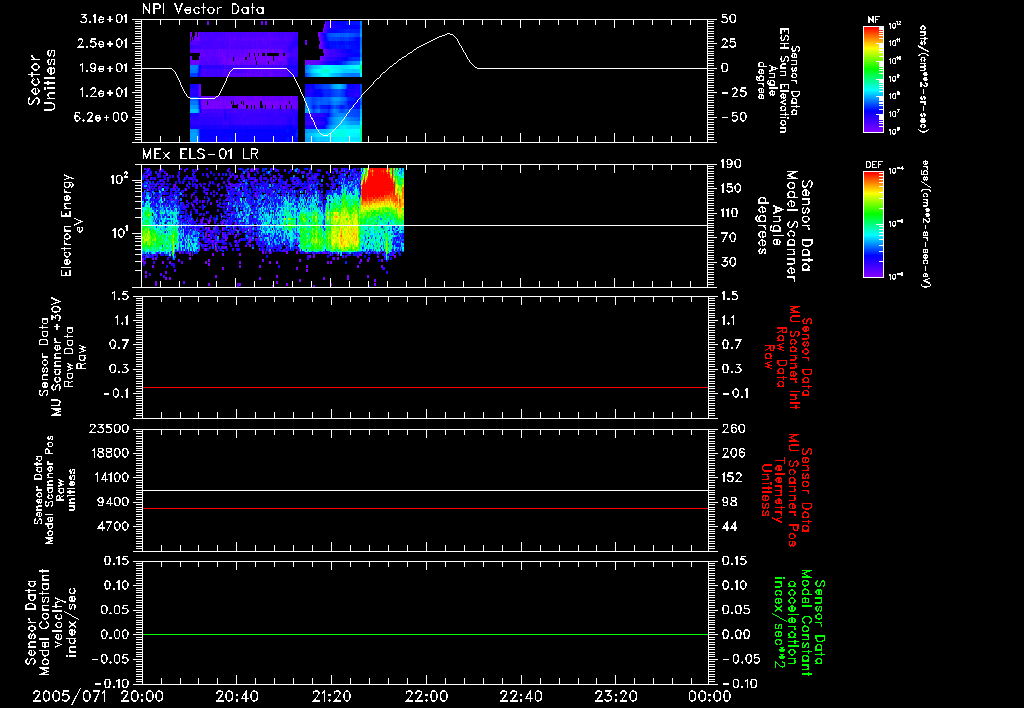1024x708 pixels.
Task: Click the Electron Energy eV axis label
Action: (x=72, y=225)
